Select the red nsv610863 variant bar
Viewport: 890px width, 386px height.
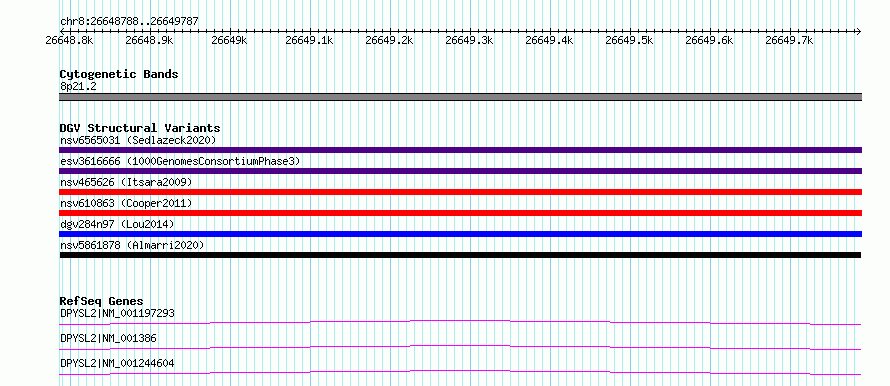[460, 213]
